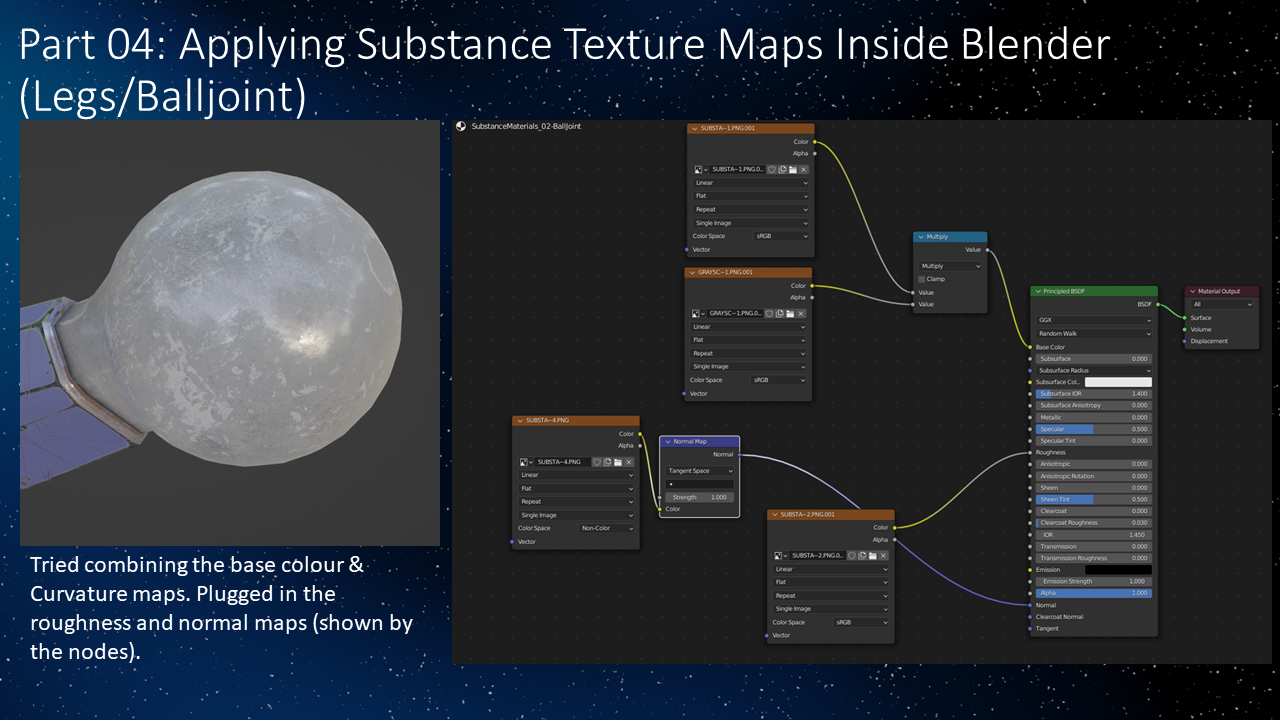This screenshot has height=720, width=1280.
Task: Collapse the Multiply node header arrow
Action: tap(921, 237)
